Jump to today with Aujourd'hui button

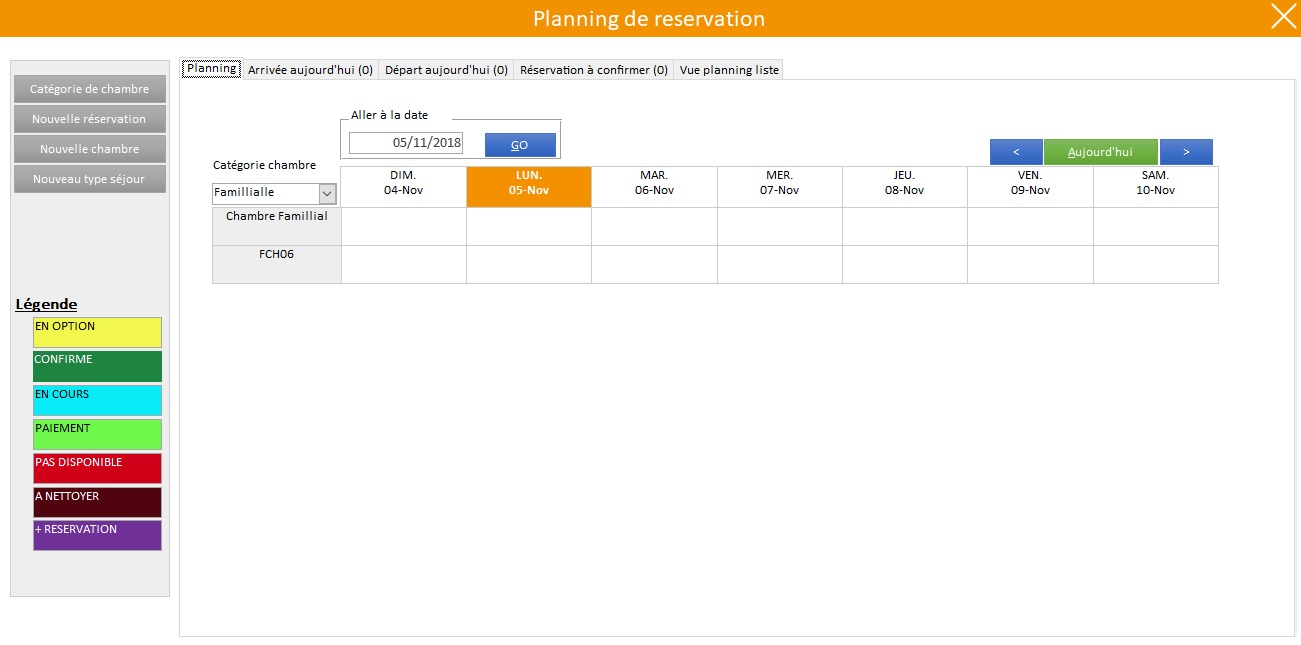pos(1100,152)
